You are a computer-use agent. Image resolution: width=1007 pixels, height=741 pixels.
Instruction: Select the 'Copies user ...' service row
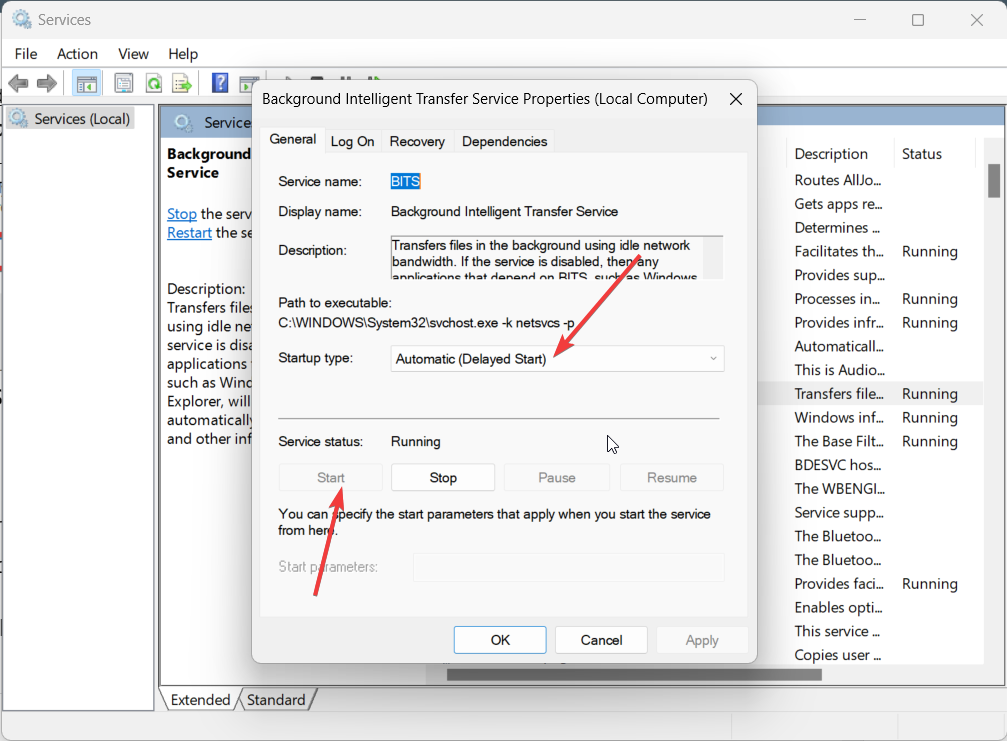870,656
